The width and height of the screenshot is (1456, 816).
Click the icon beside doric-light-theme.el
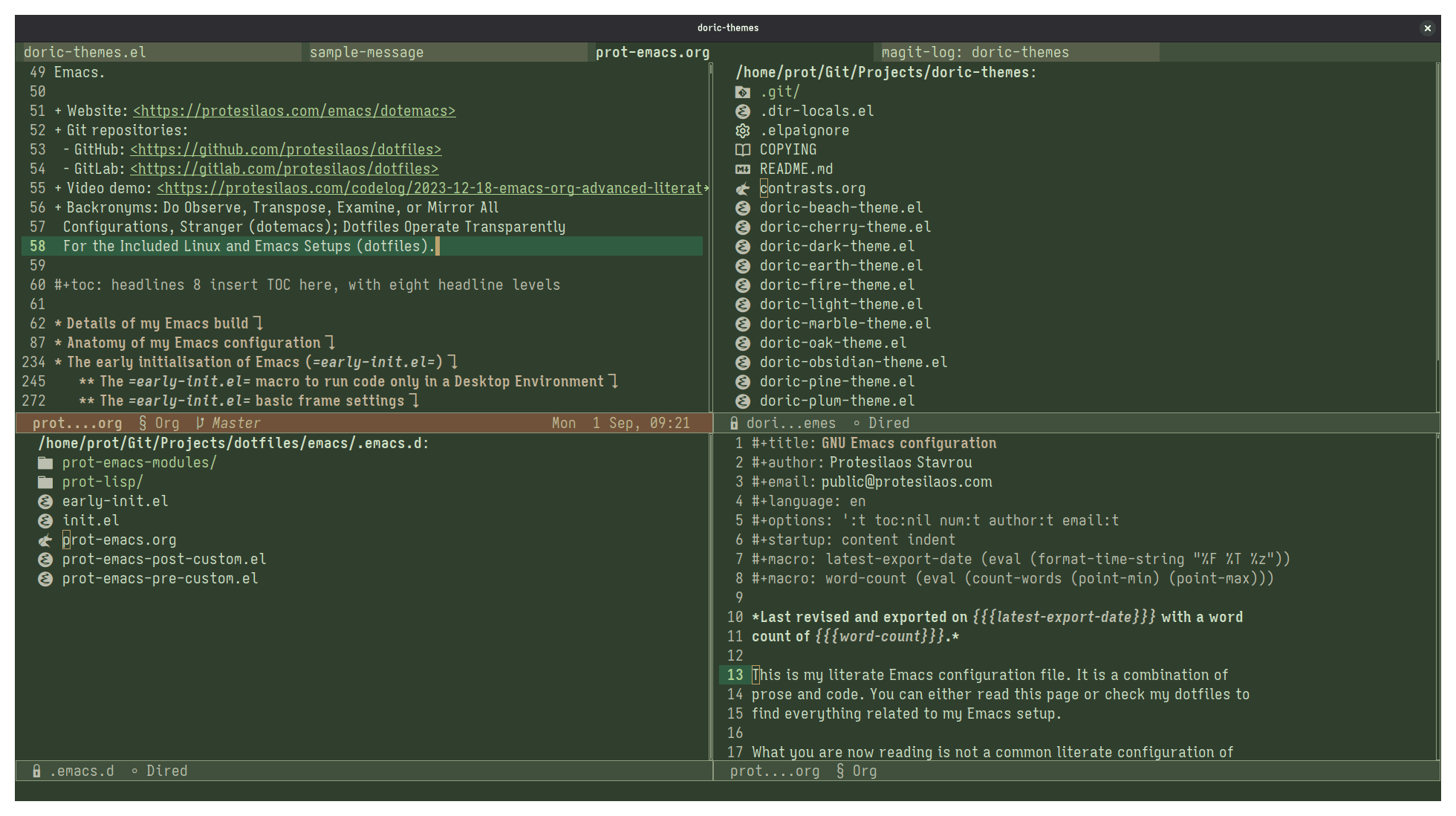(742, 305)
